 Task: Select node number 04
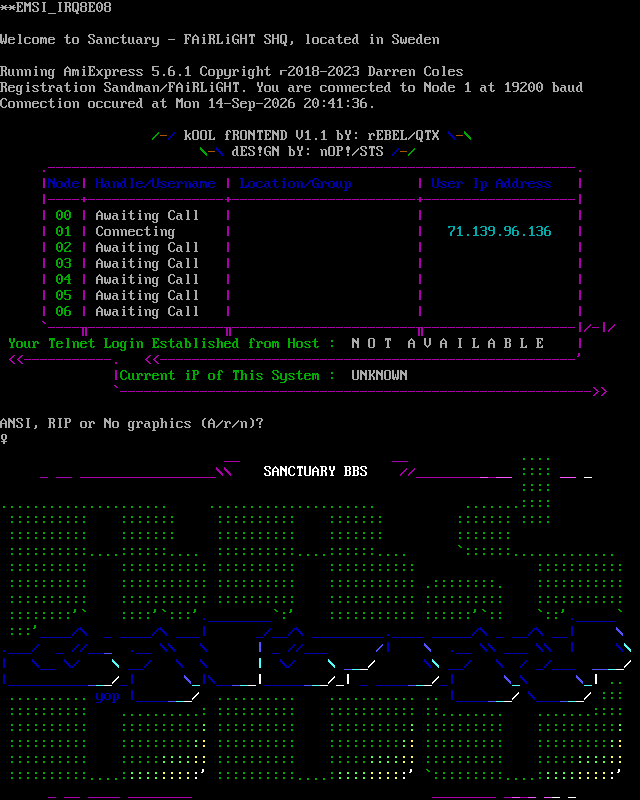point(63,280)
